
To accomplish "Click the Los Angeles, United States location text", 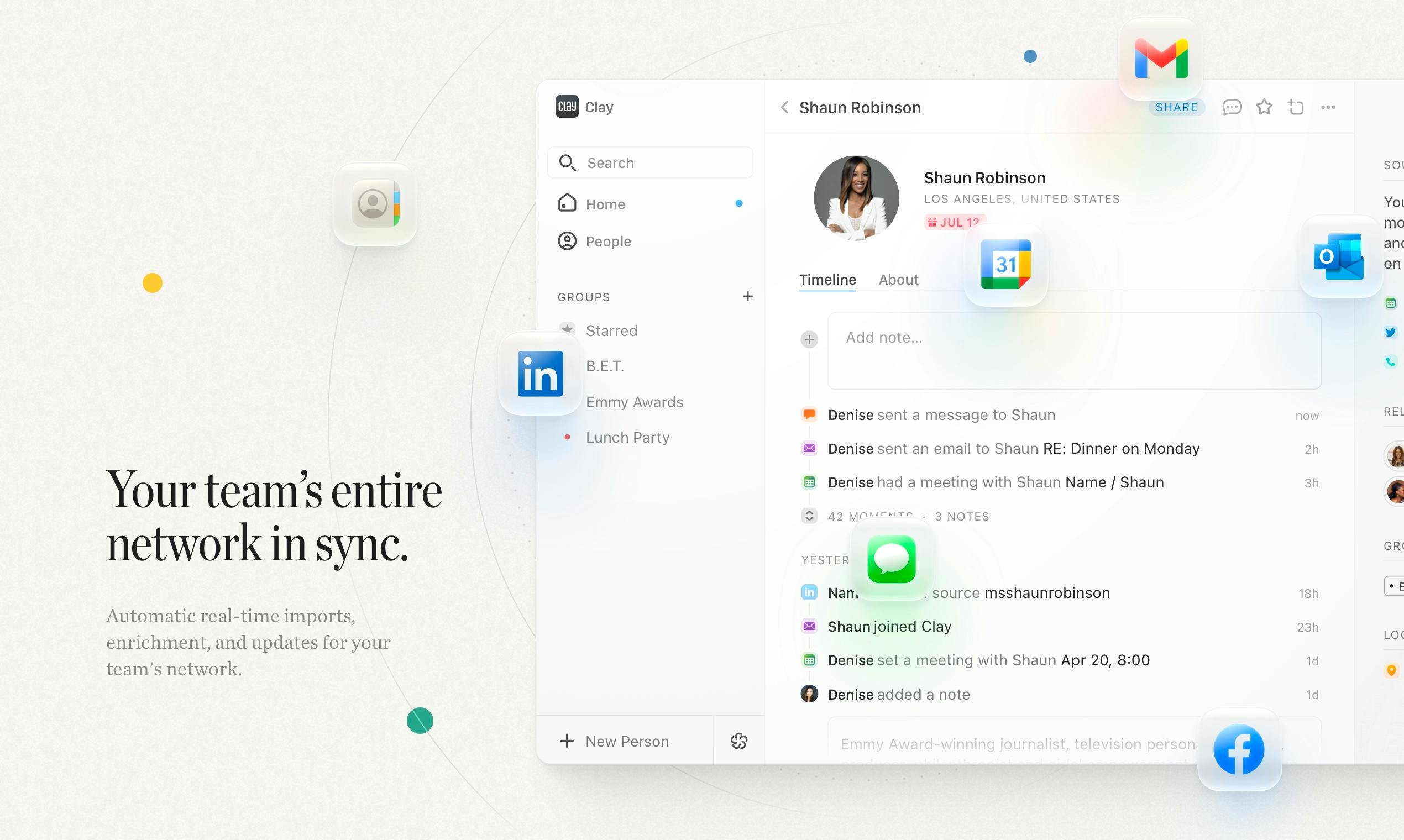I will 1022,199.
